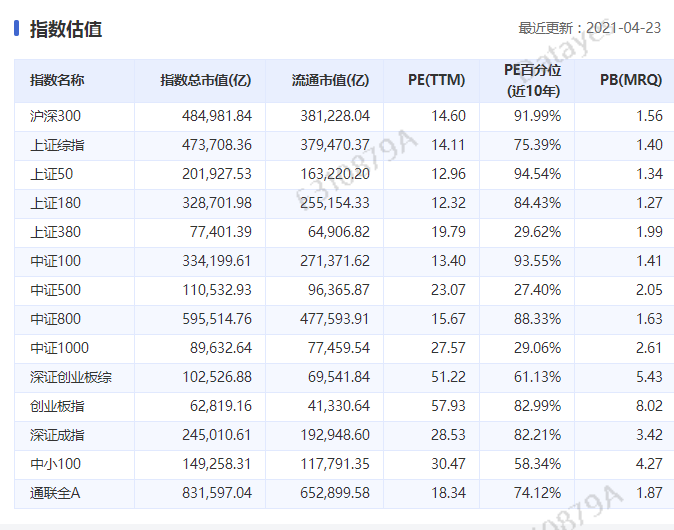674x530 pixels.
Task: Click the 指数名称 column header
Action: [x=57, y=81]
